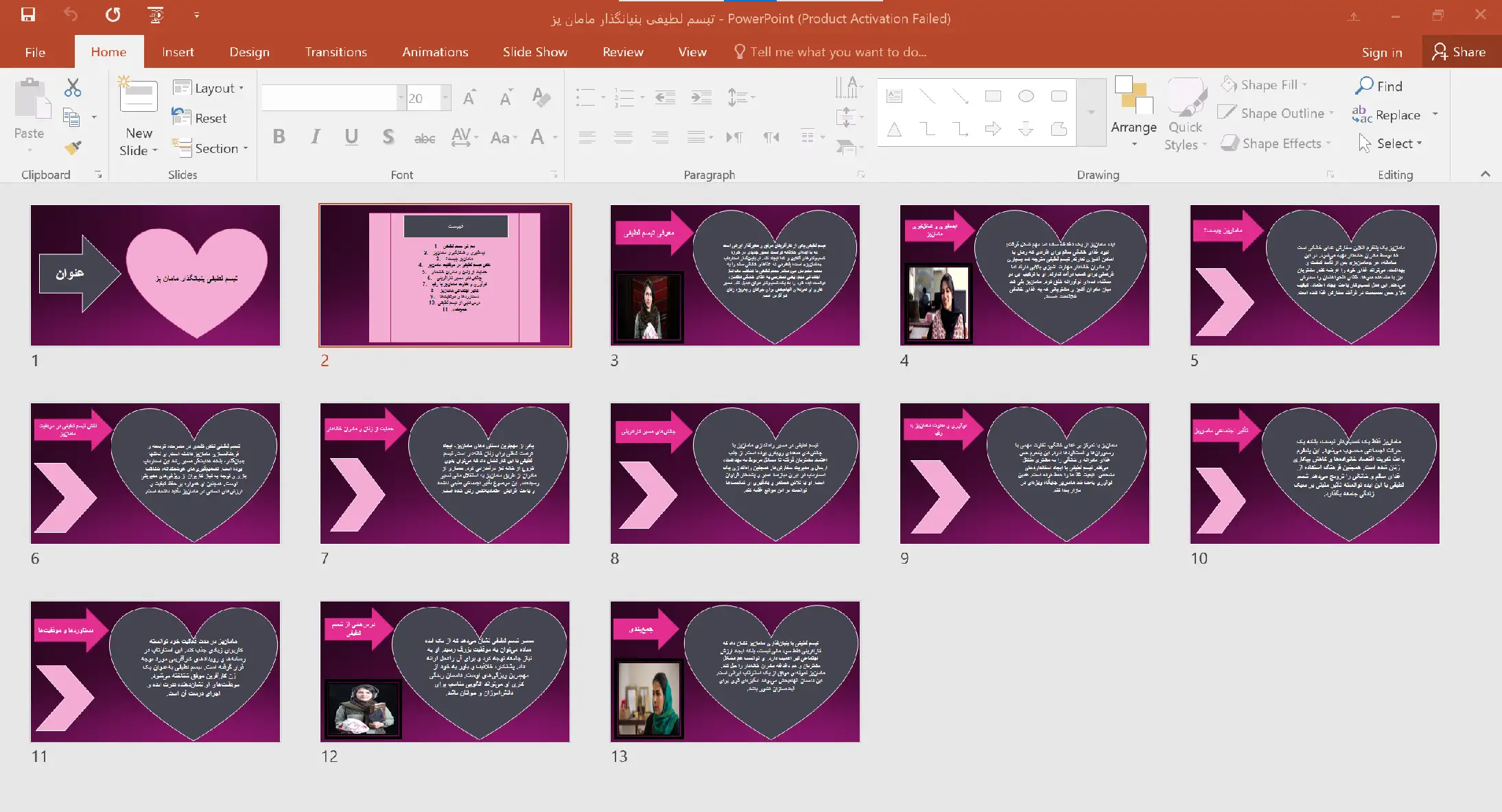Toggle Bold formatting
Image resolution: width=1502 pixels, height=812 pixels.
coord(279,136)
